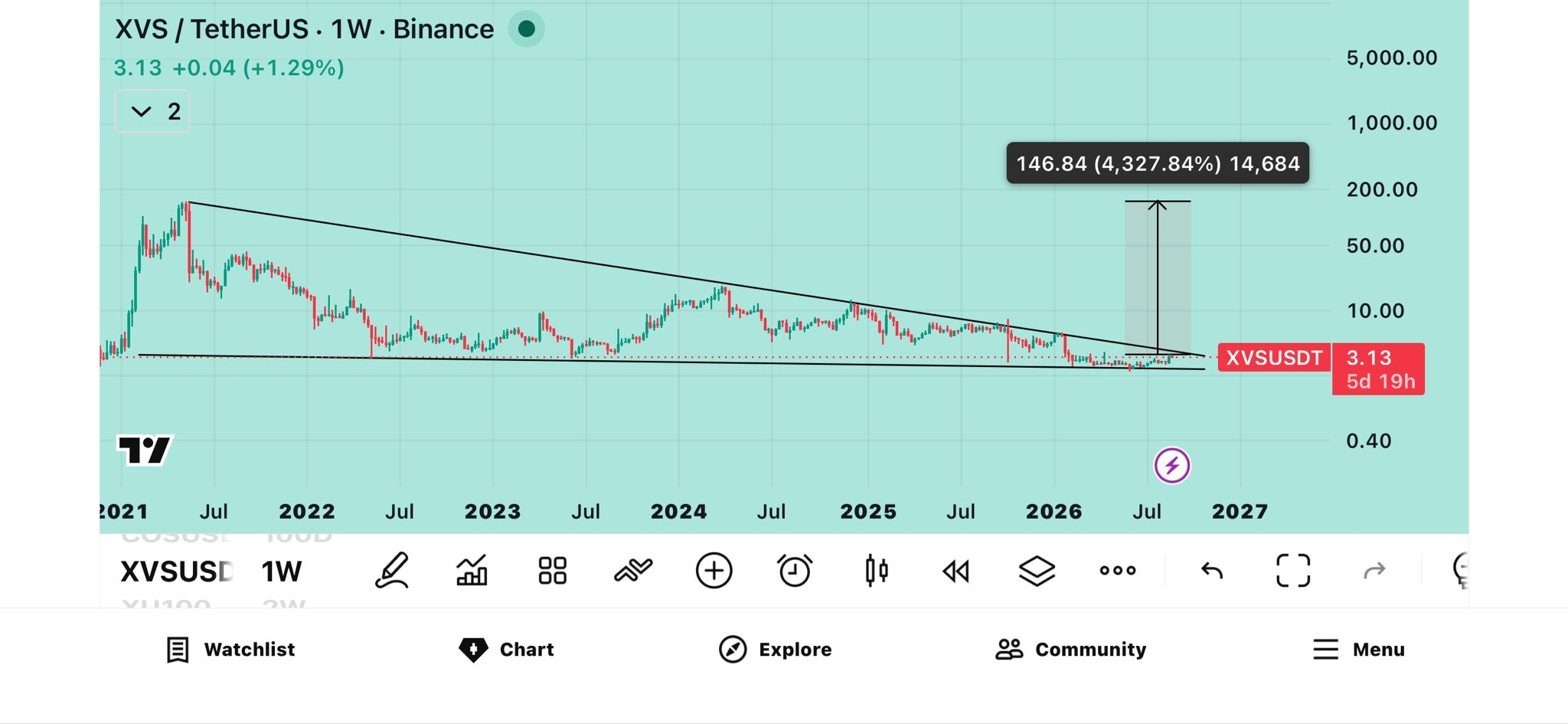Open more options three-dots icon

(1118, 570)
